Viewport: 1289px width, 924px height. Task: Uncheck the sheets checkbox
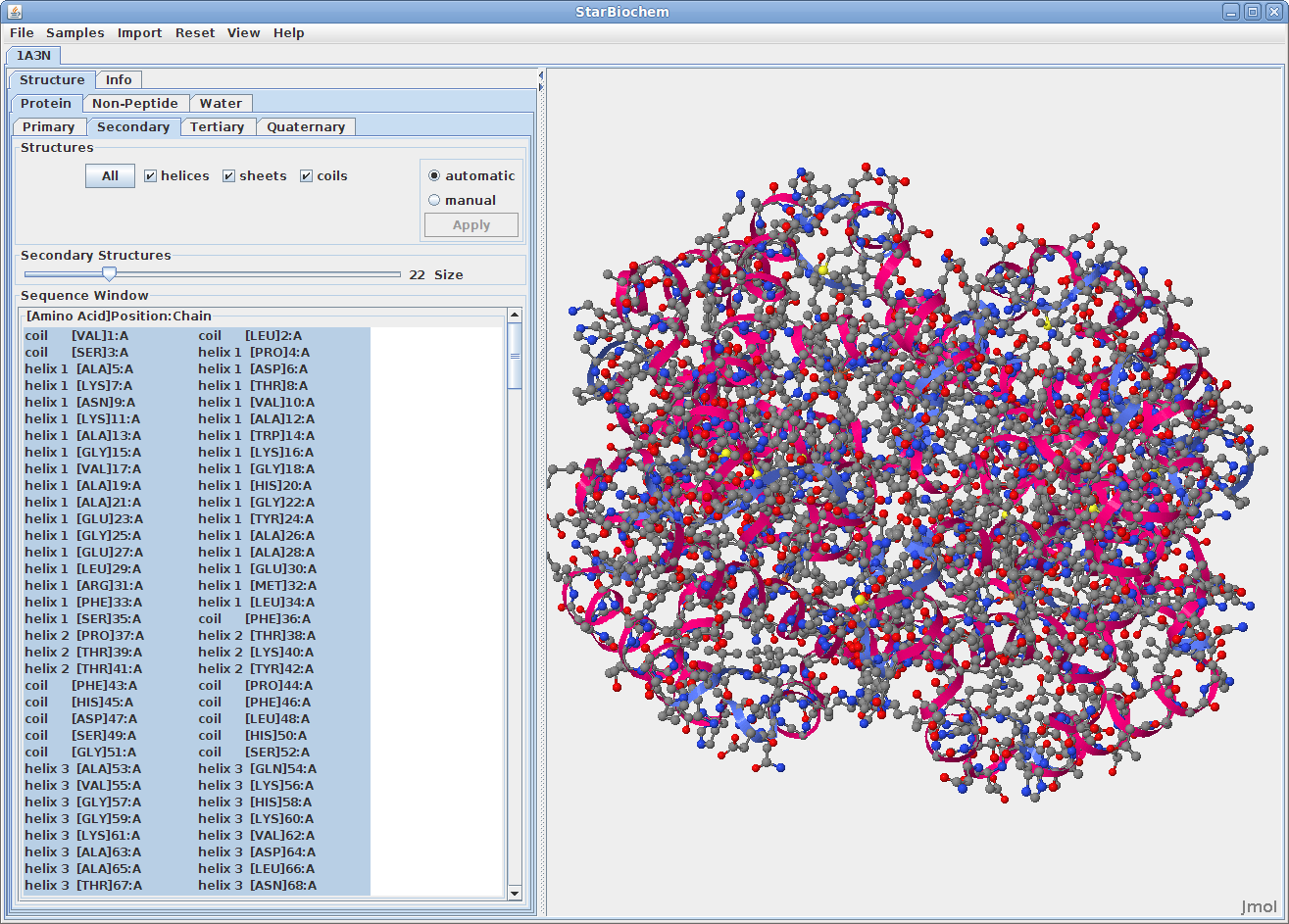(228, 176)
